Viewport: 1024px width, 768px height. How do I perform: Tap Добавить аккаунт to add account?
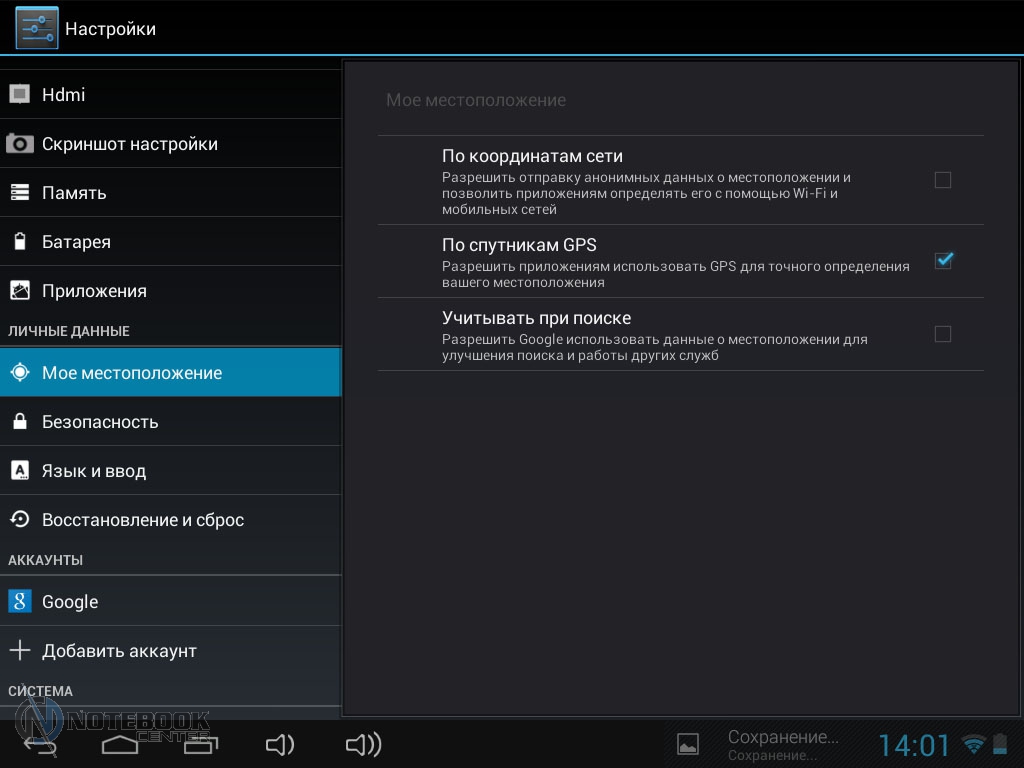[119, 651]
